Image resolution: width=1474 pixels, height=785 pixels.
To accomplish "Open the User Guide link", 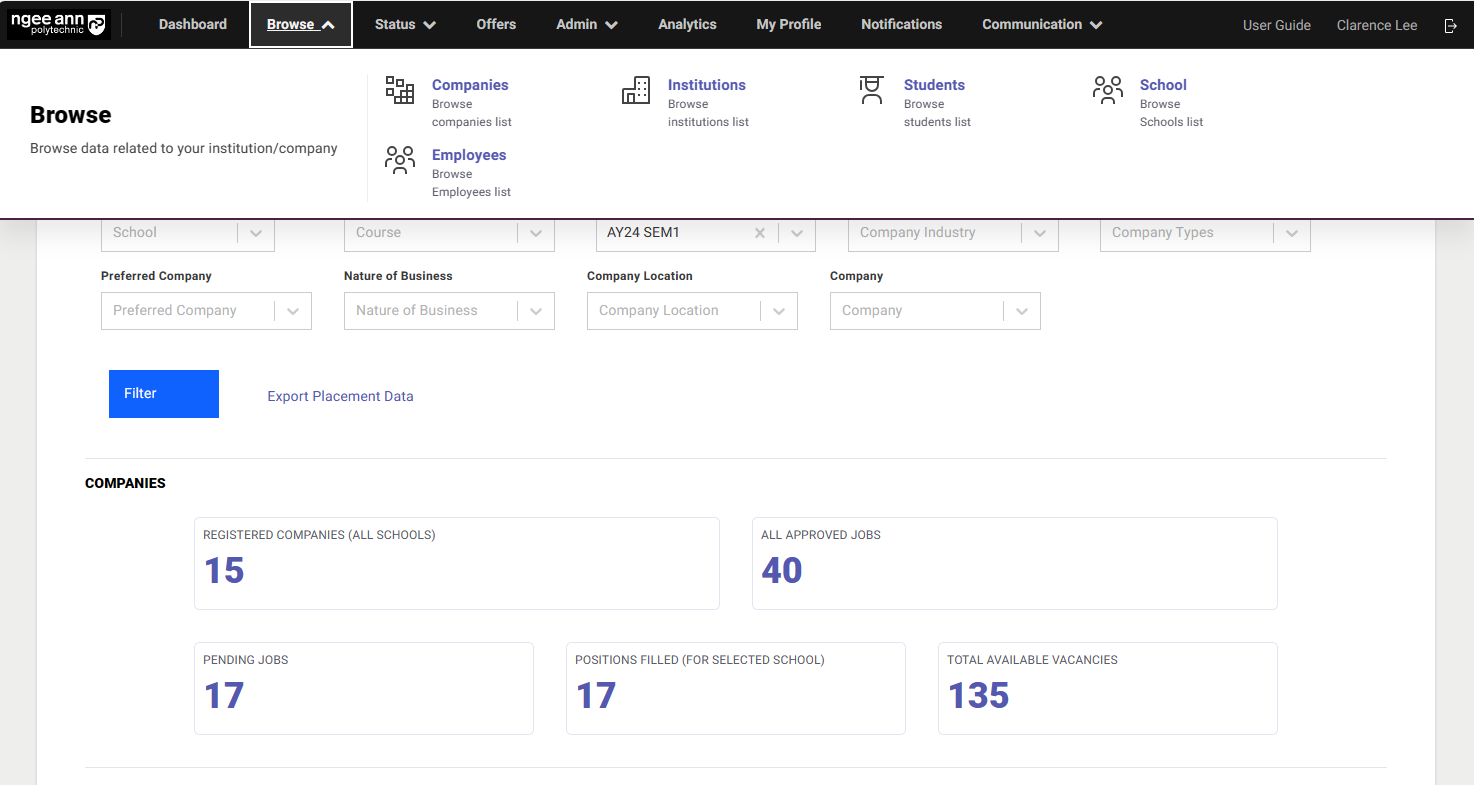I will pyautogui.click(x=1276, y=25).
